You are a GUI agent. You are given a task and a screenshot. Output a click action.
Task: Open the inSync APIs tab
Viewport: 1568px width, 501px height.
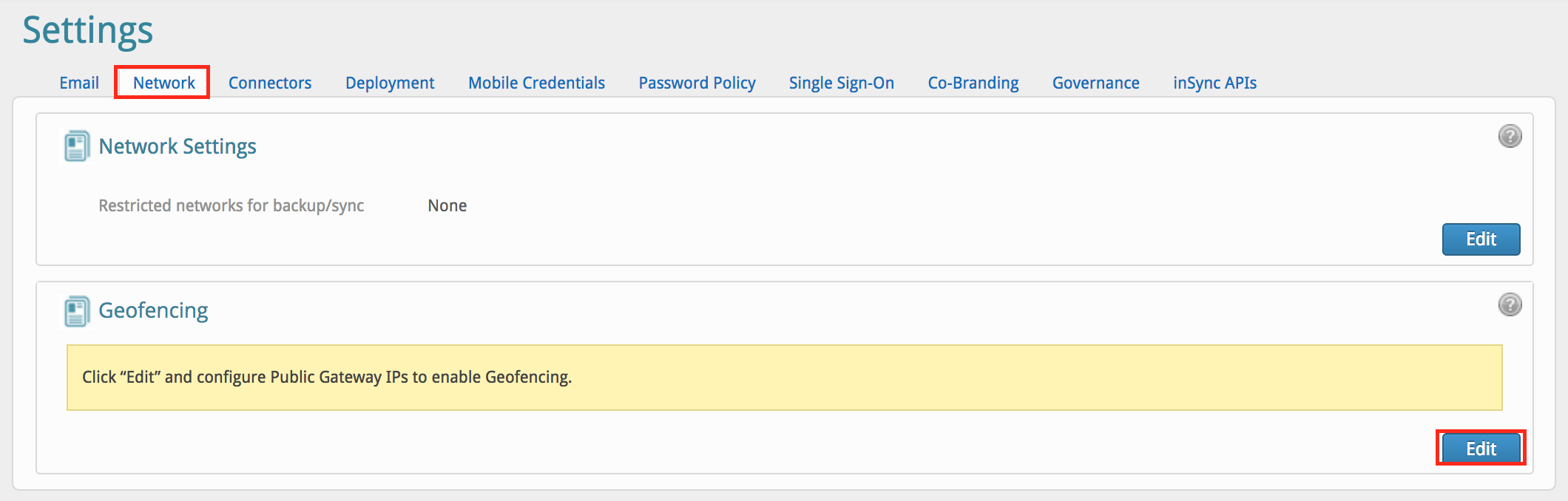click(1214, 83)
